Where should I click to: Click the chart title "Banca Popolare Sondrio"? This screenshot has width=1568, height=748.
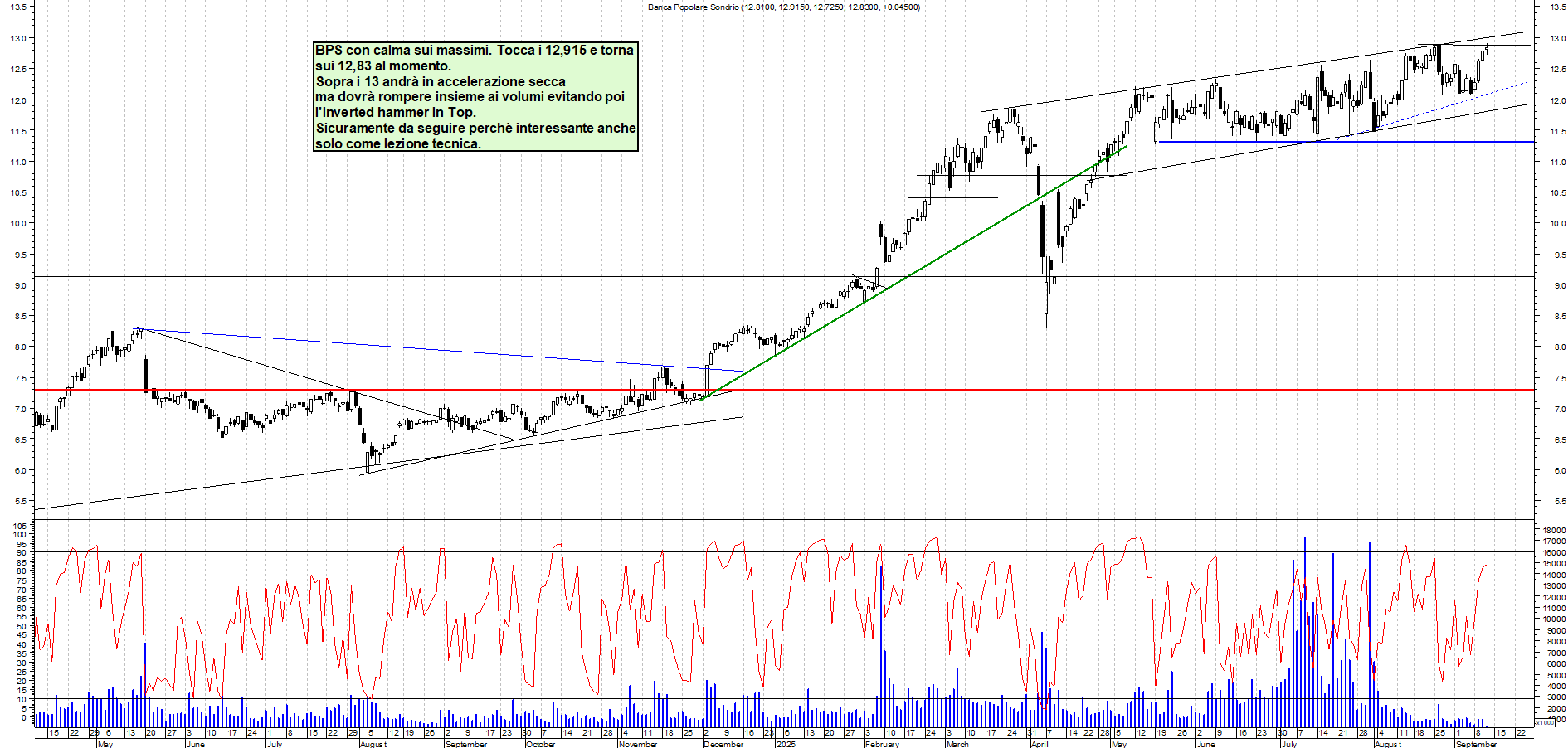coord(693,7)
